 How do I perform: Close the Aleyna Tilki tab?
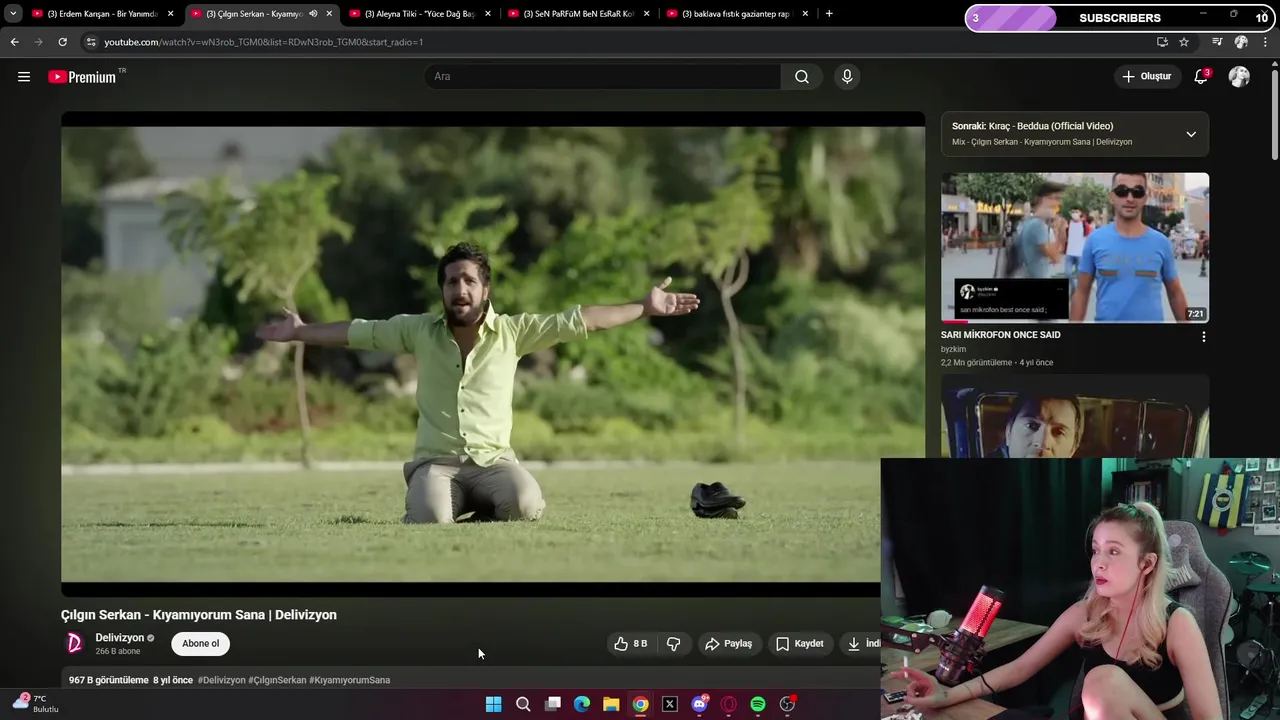488,14
